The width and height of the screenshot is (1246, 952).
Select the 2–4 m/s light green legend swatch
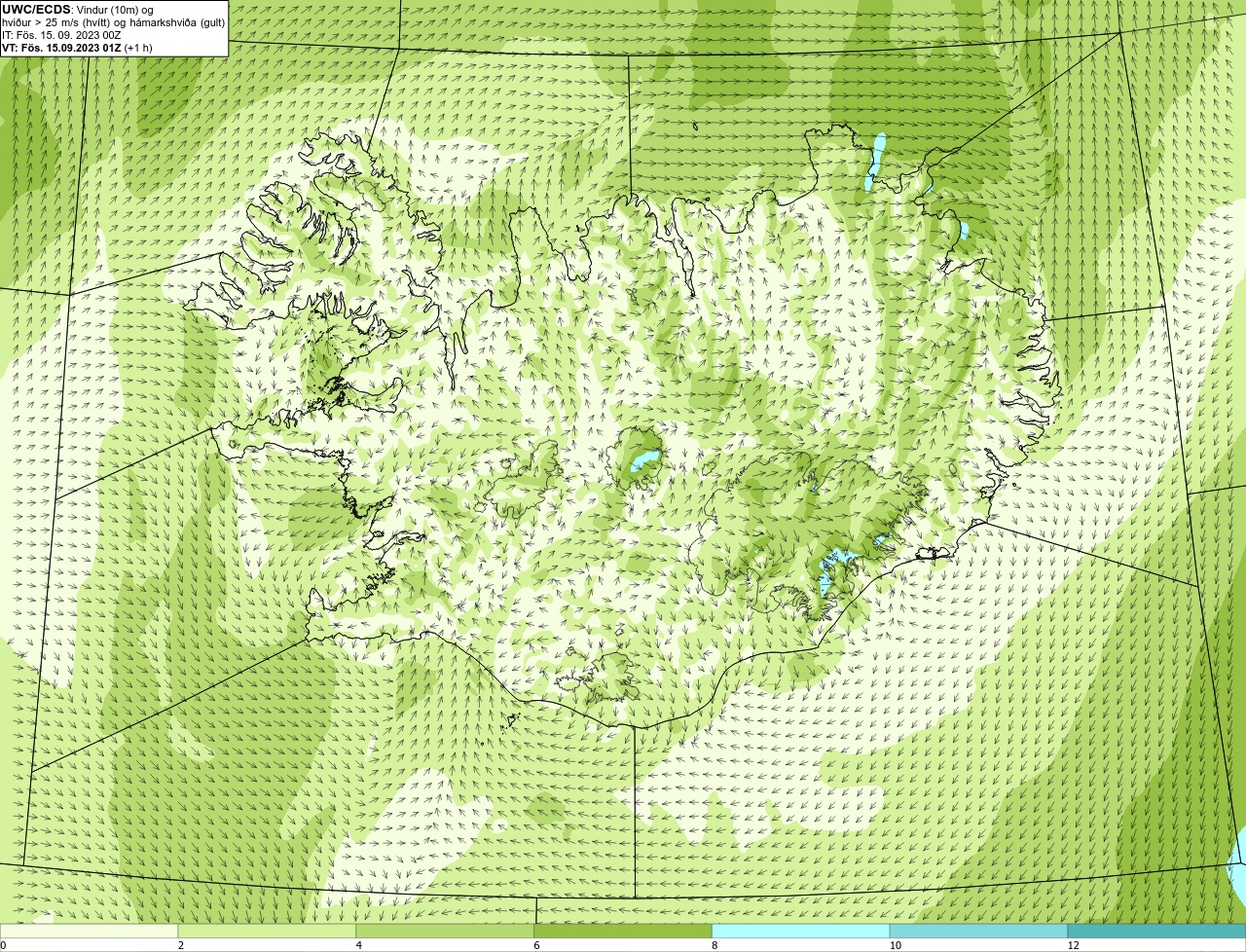pos(268,931)
